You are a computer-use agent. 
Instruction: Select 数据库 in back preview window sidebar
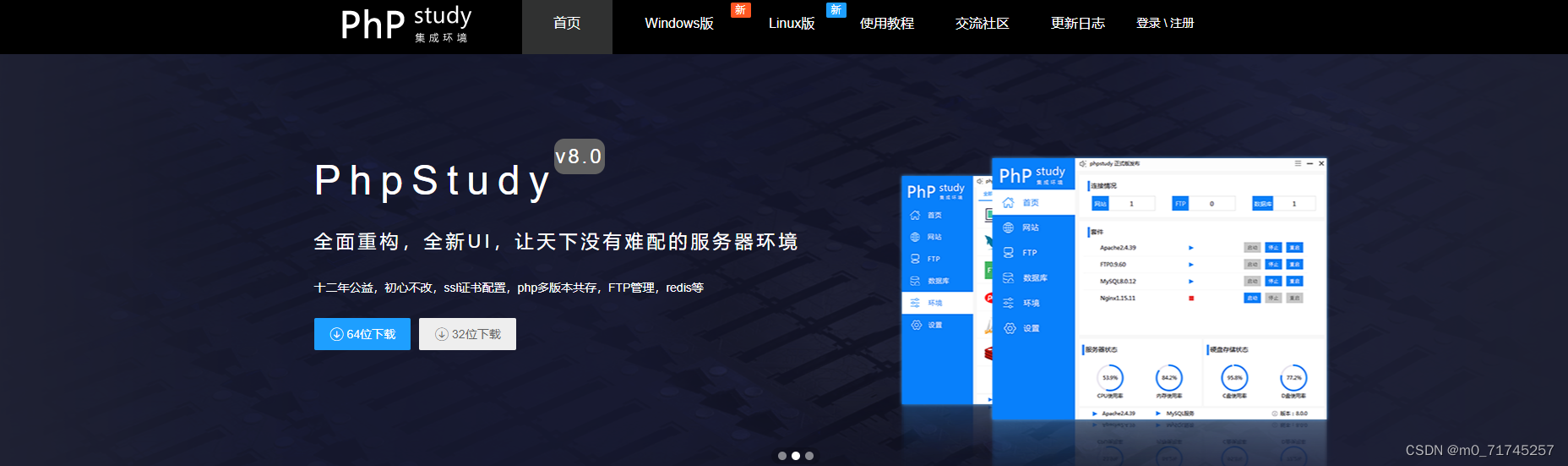click(x=938, y=281)
